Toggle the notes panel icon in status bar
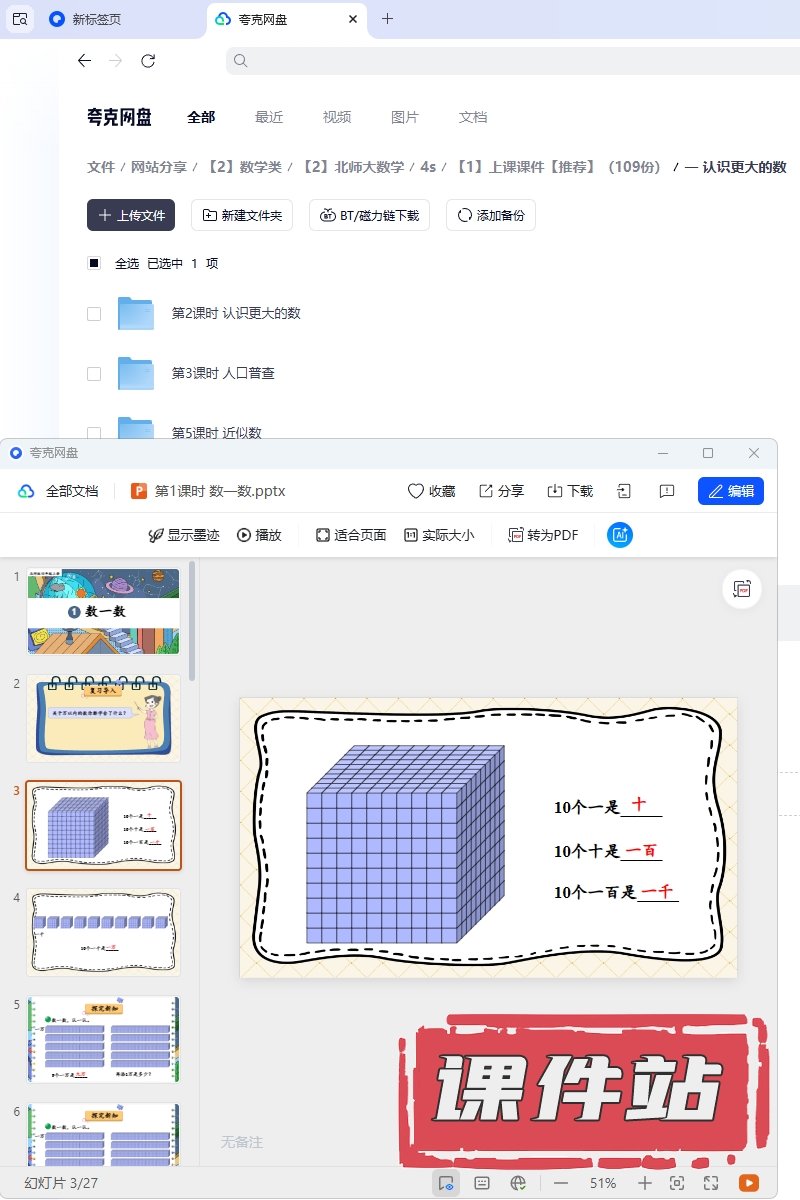The height and width of the screenshot is (1200, 800). 482,1183
